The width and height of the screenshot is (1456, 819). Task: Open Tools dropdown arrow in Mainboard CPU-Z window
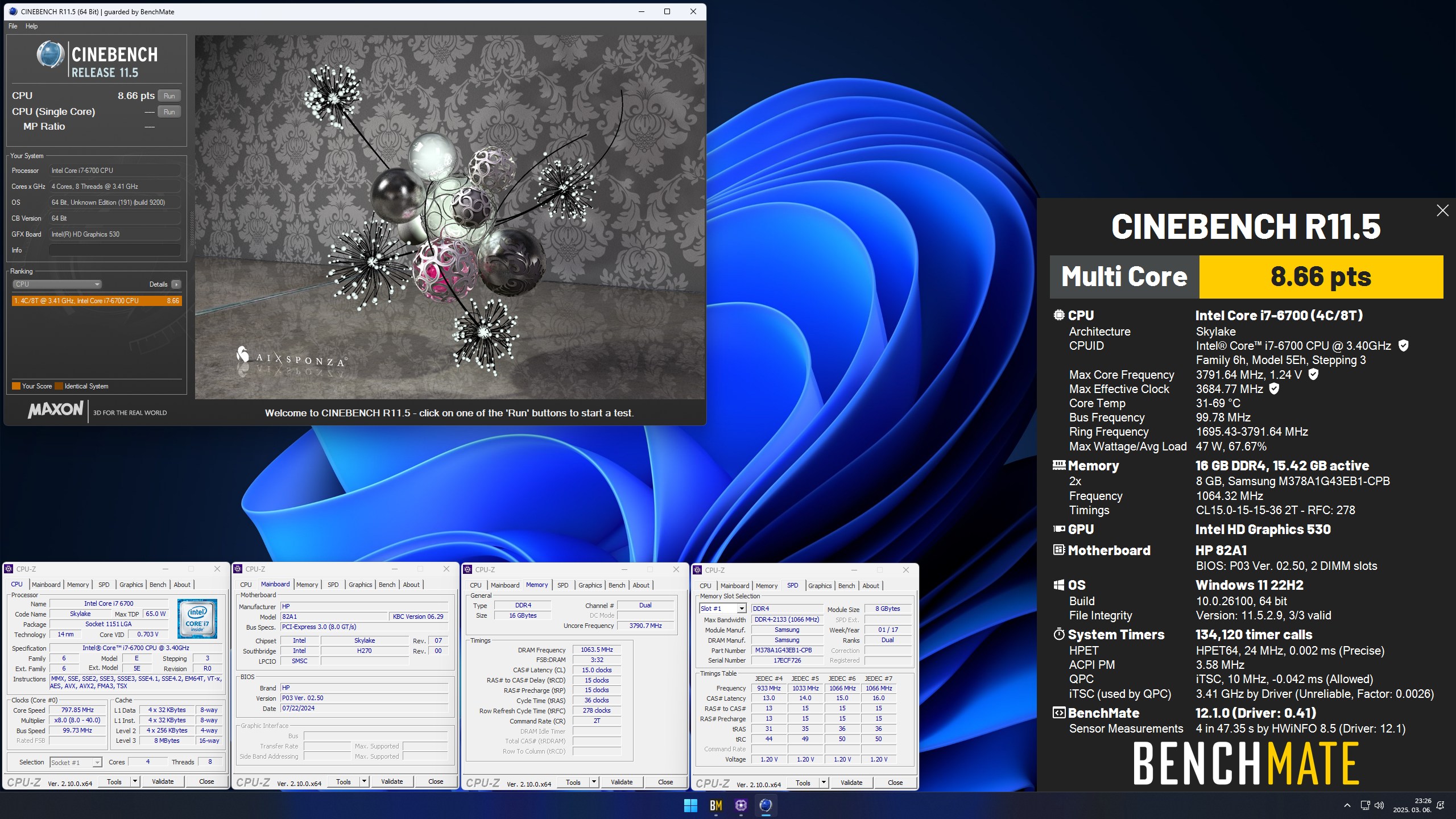click(365, 781)
